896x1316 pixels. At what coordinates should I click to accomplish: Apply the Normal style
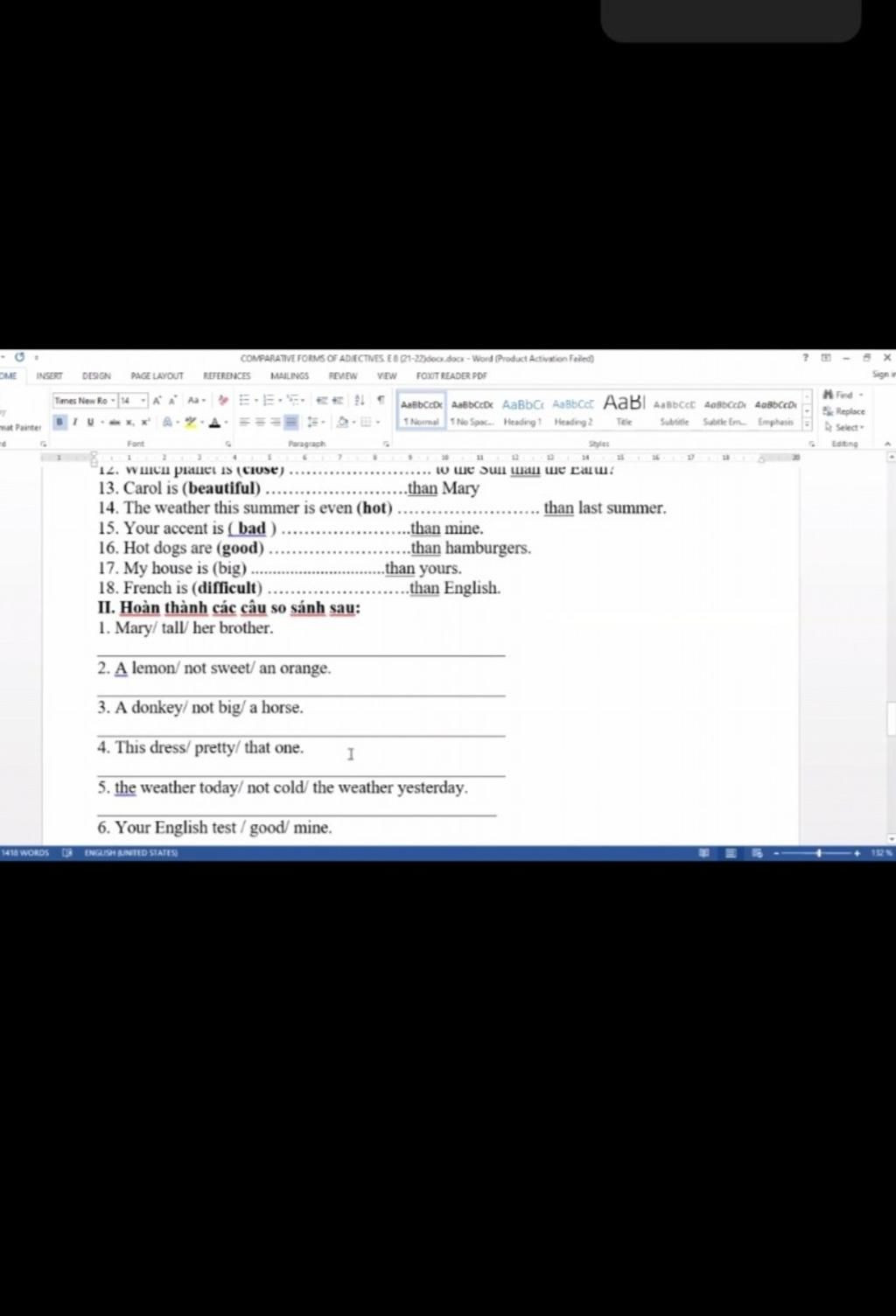click(x=422, y=411)
